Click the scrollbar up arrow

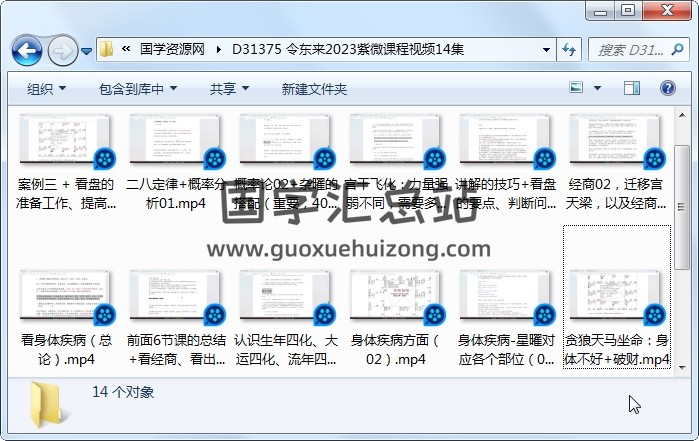[682, 115]
